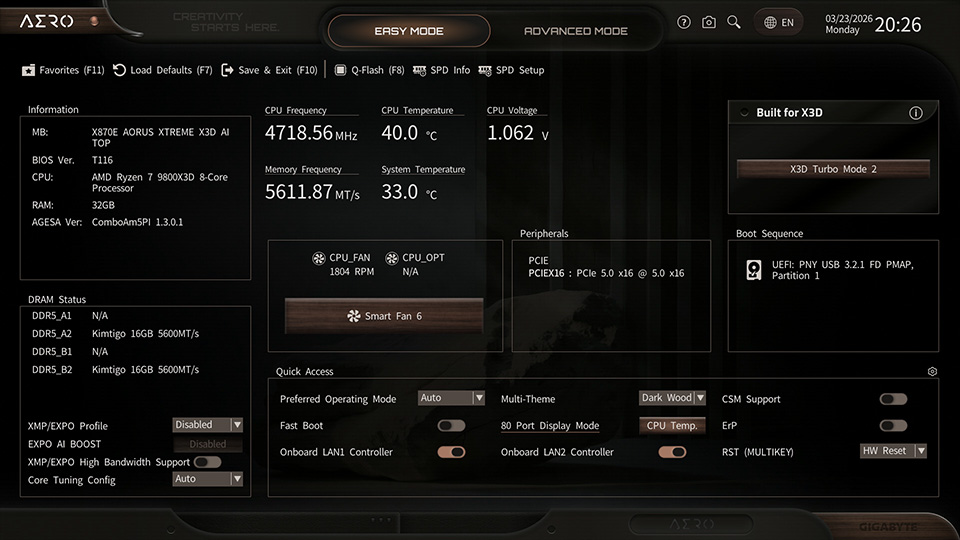960x540 pixels.
Task: Toggle Fast Boot switch
Action: (451, 426)
